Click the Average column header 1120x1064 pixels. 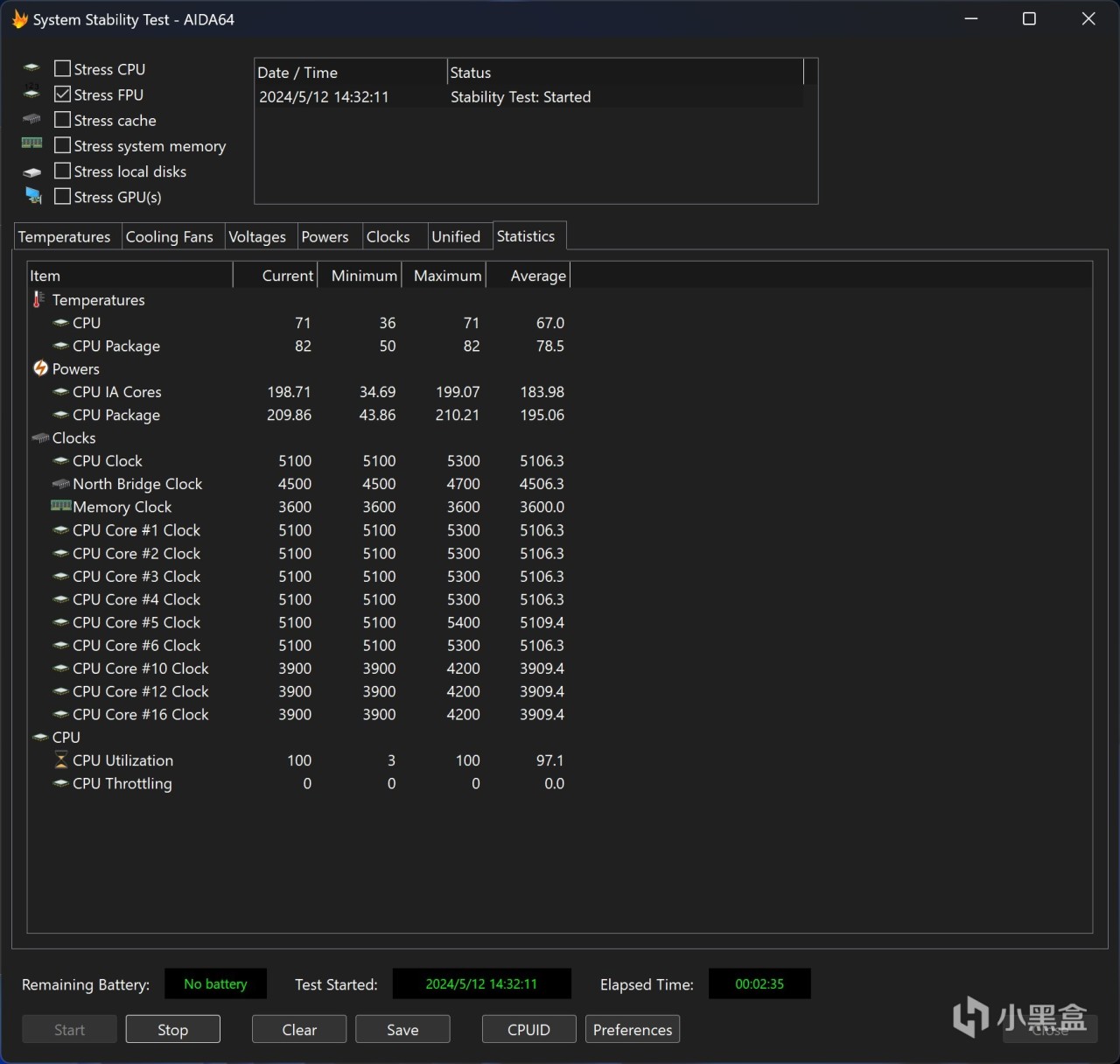point(528,276)
